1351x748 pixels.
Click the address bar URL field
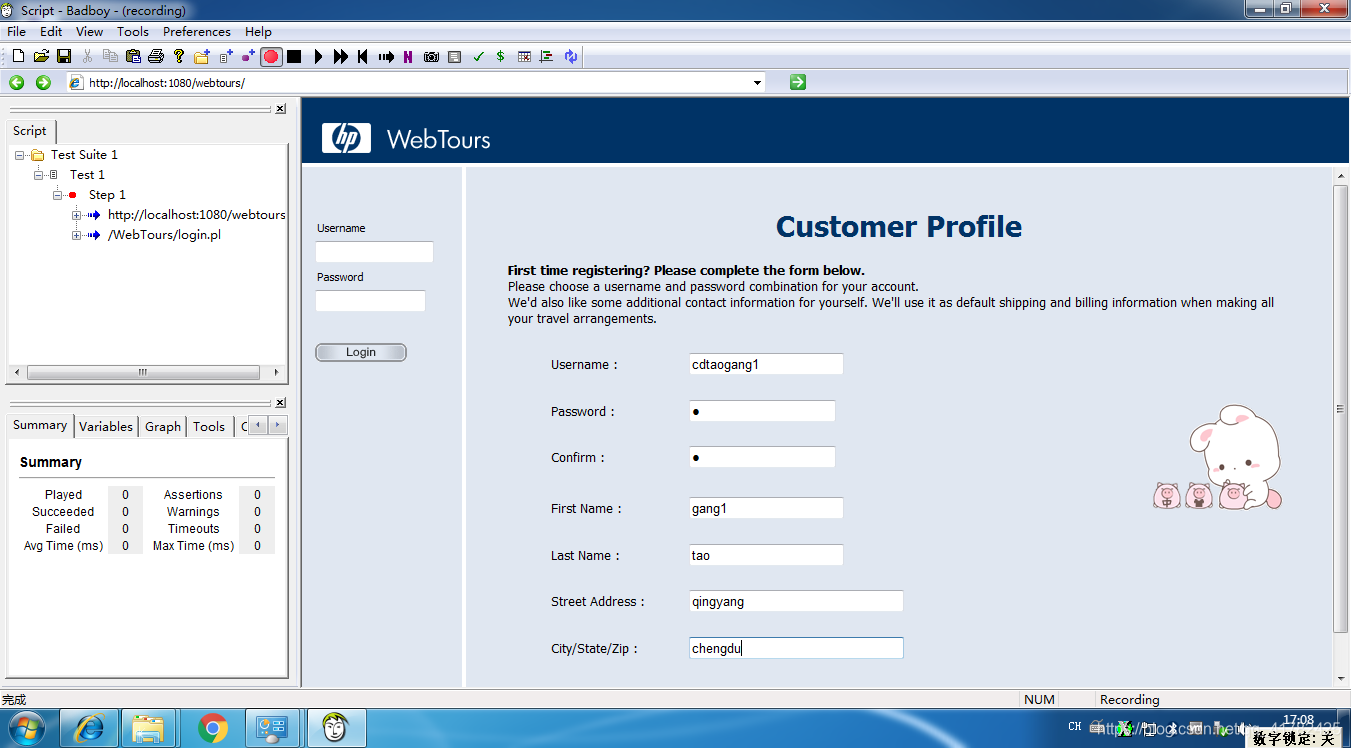point(415,83)
